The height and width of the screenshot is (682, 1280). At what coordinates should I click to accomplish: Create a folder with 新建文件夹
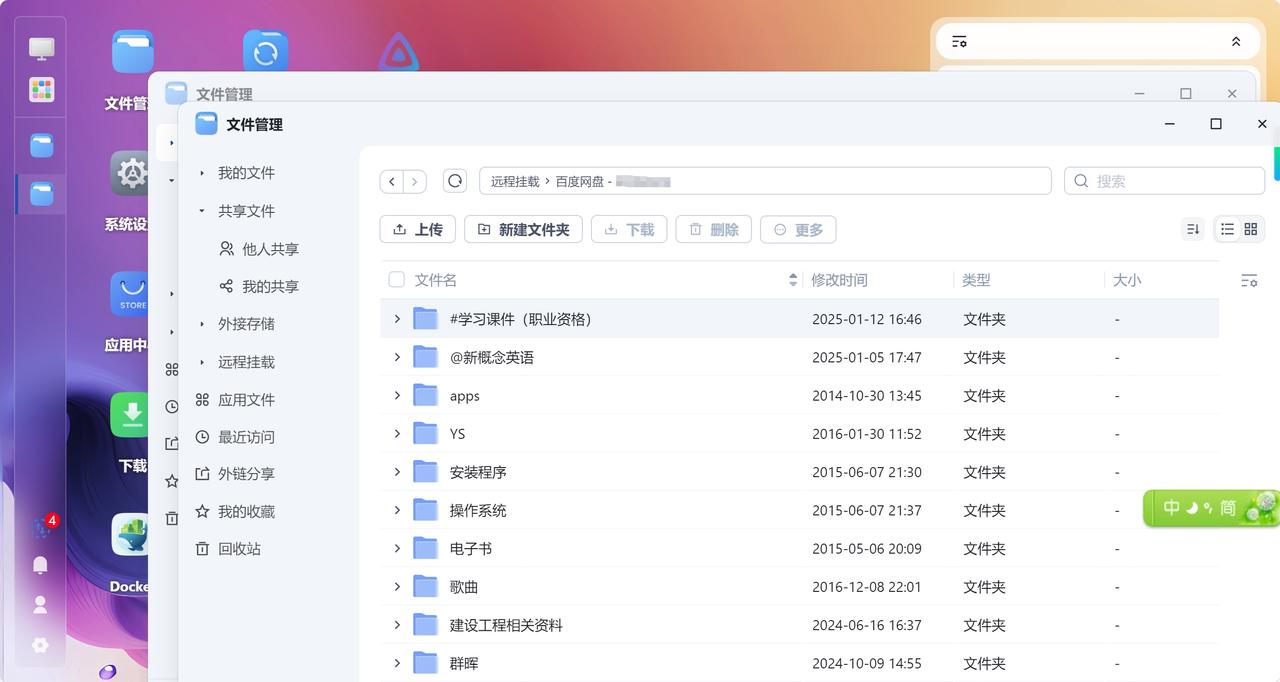click(523, 229)
